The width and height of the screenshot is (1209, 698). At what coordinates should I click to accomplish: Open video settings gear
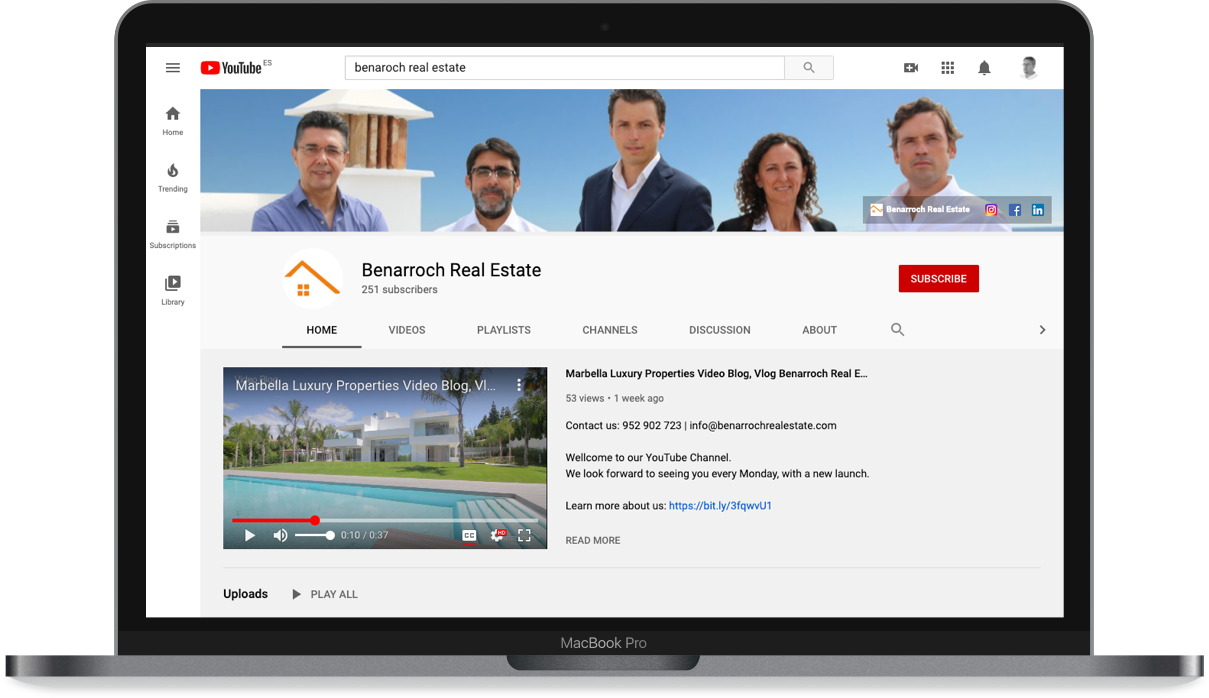[497, 536]
